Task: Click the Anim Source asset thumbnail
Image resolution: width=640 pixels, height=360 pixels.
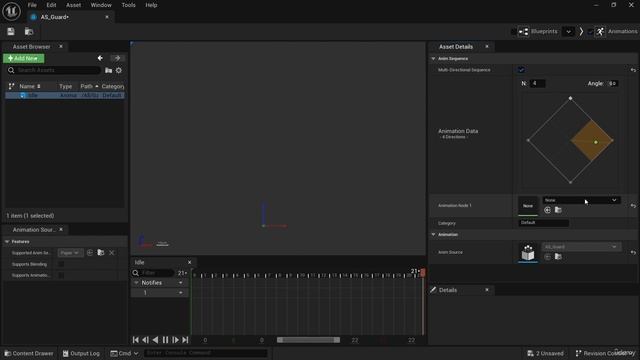Action: [528, 252]
